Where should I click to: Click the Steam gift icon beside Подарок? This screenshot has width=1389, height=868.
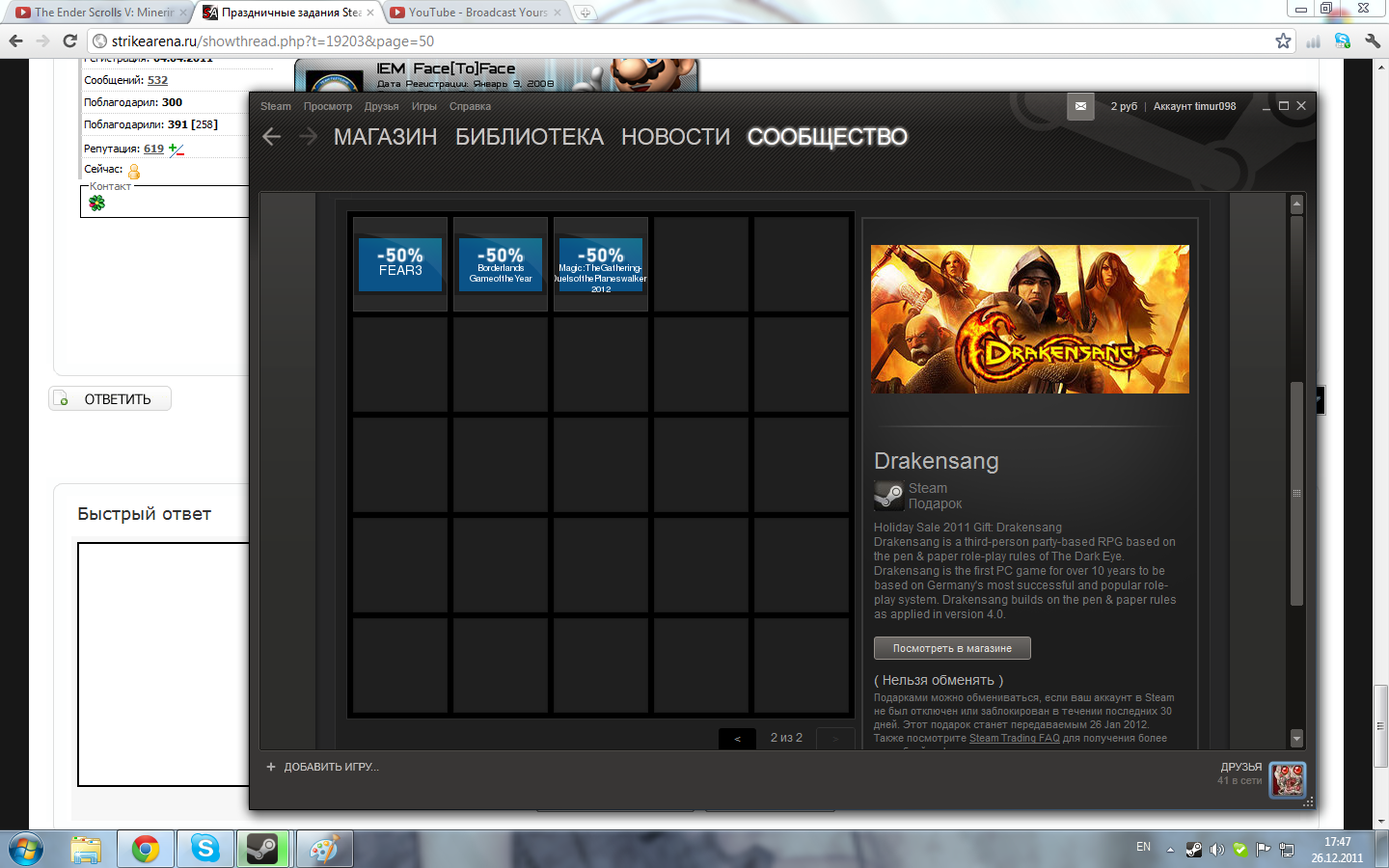pos(888,496)
